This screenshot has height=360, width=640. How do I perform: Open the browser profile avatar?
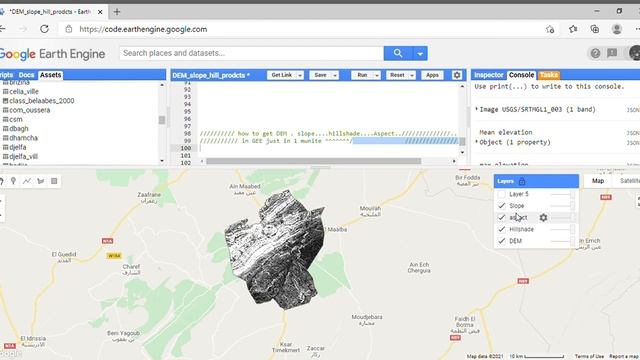pos(617,29)
